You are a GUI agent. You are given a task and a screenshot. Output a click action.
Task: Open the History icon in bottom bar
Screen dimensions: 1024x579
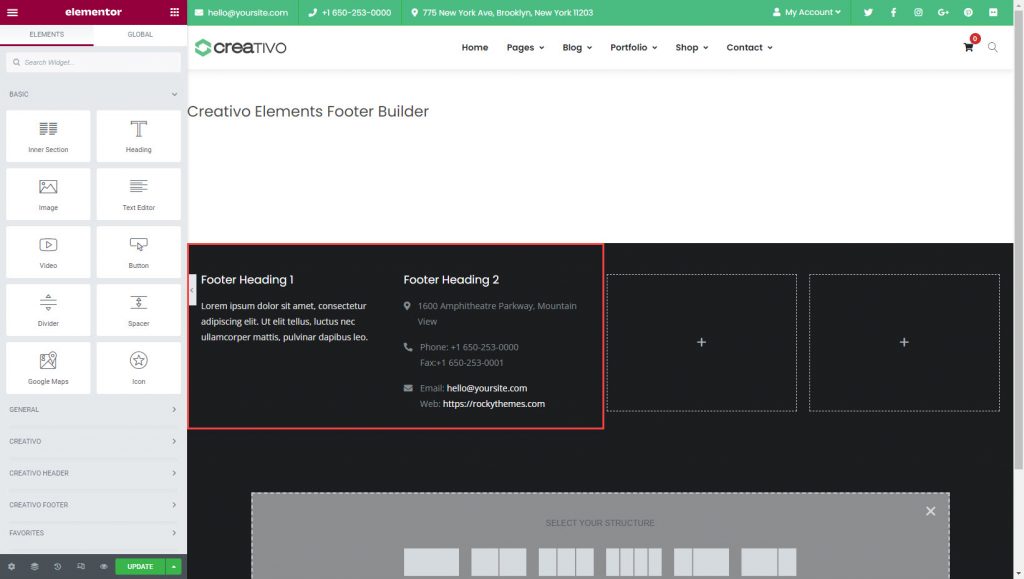pos(57,567)
